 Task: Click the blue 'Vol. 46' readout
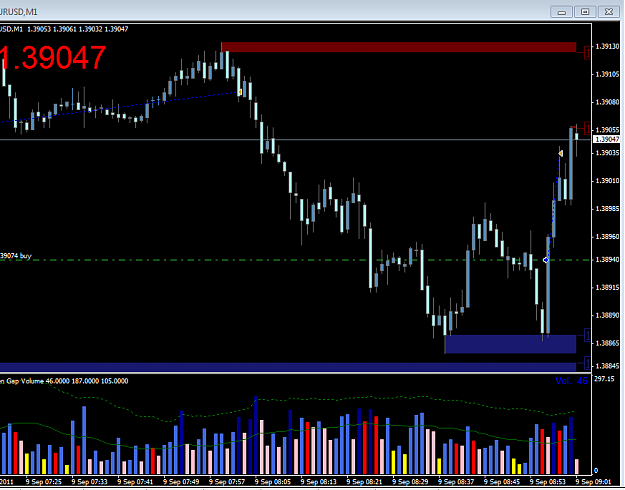click(x=572, y=381)
